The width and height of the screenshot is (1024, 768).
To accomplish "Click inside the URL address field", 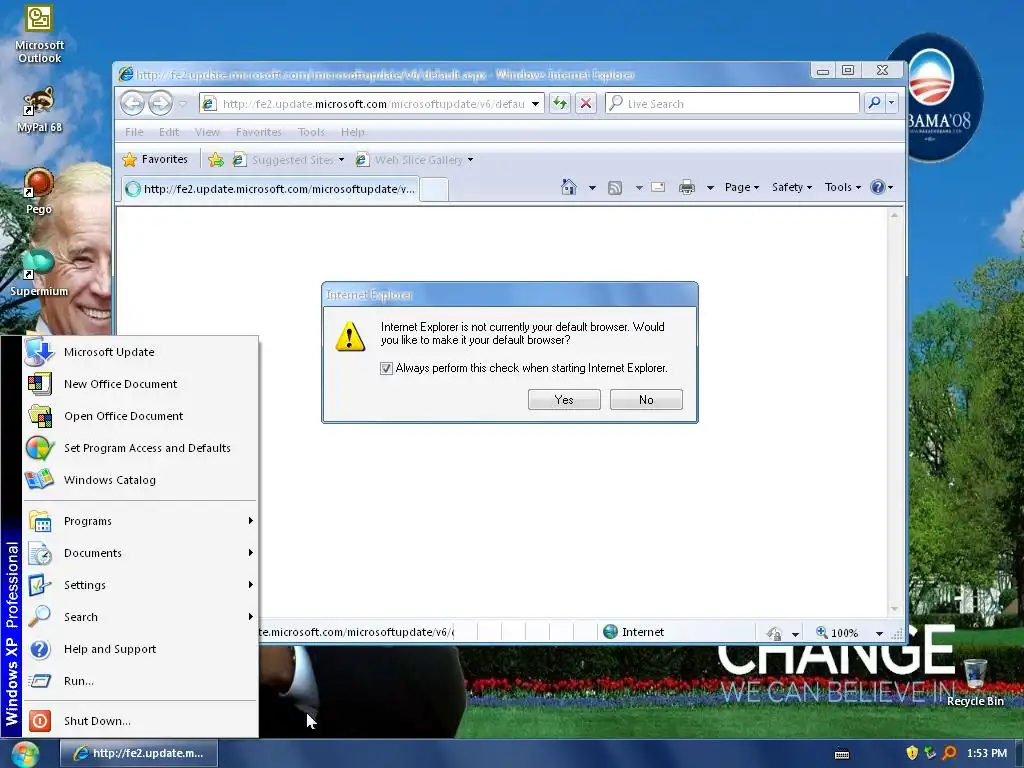I will [x=372, y=104].
